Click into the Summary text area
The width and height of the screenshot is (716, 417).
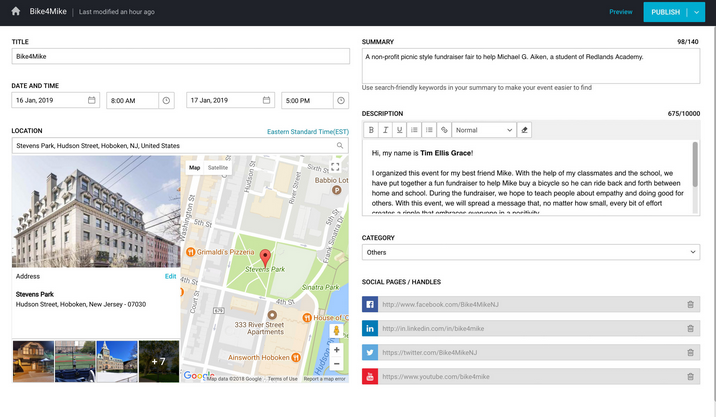click(x=531, y=66)
